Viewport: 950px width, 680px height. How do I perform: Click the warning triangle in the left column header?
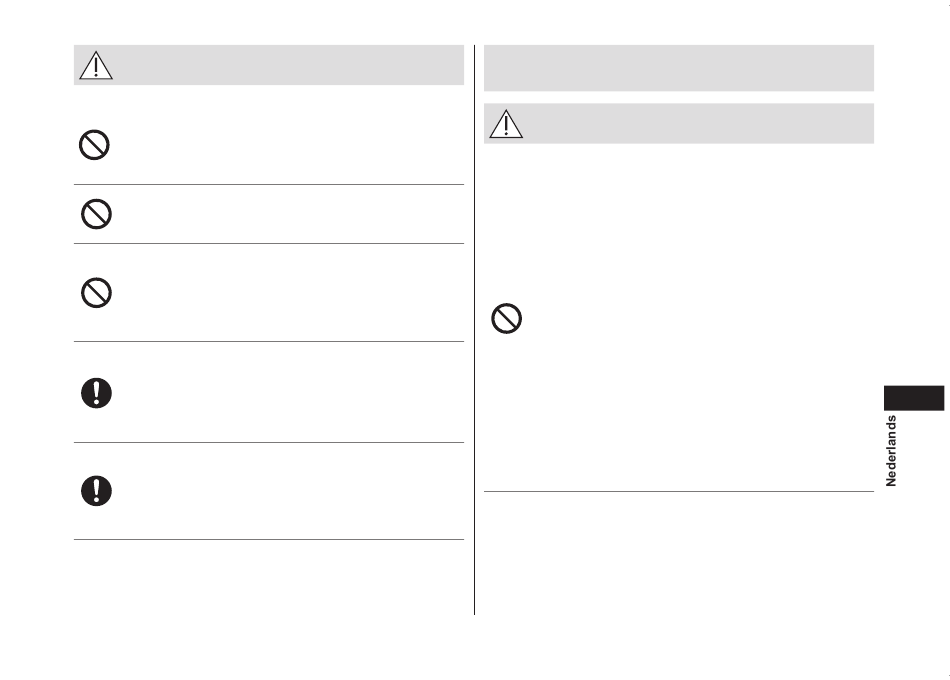pos(96,65)
